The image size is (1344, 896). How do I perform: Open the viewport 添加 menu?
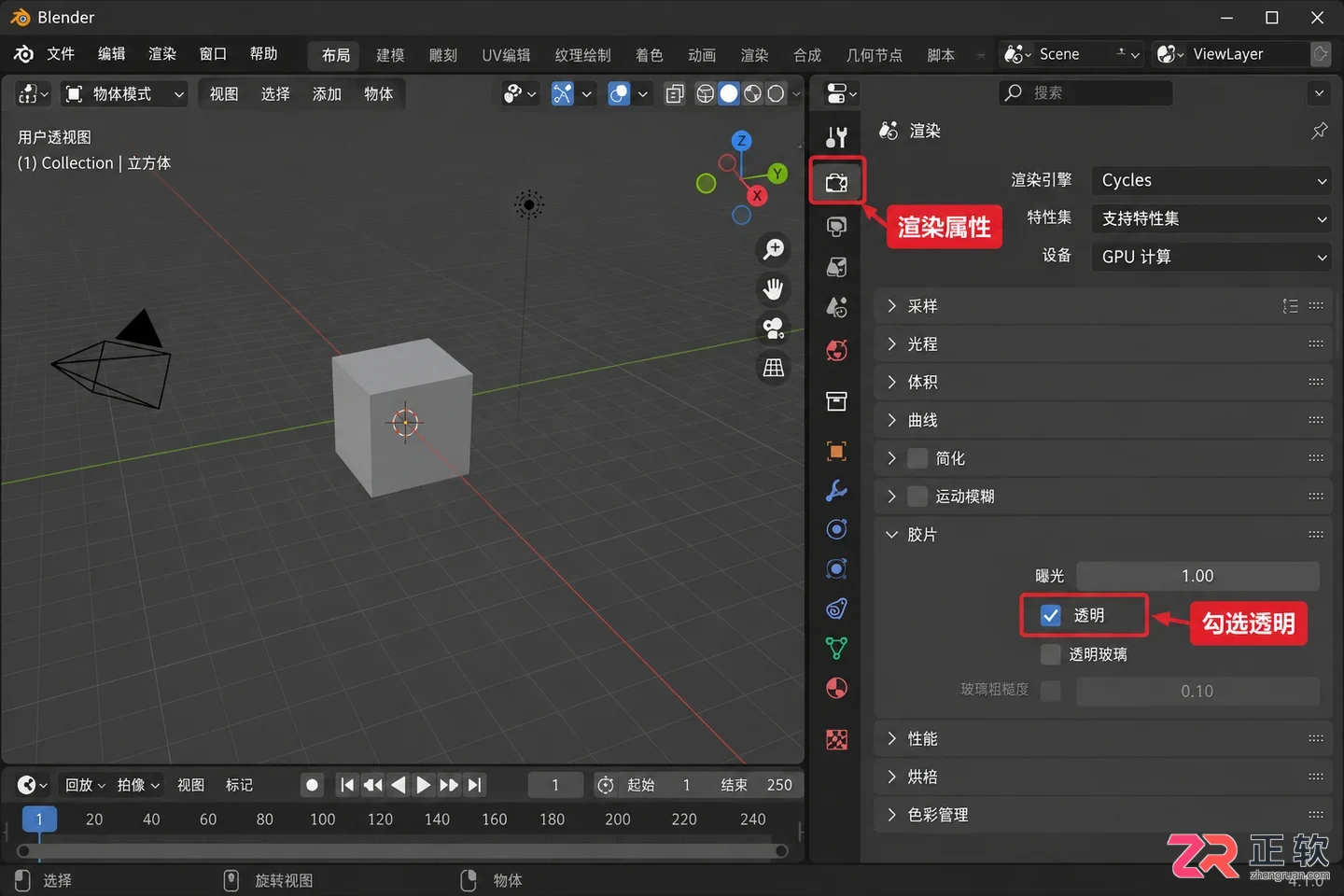327,93
